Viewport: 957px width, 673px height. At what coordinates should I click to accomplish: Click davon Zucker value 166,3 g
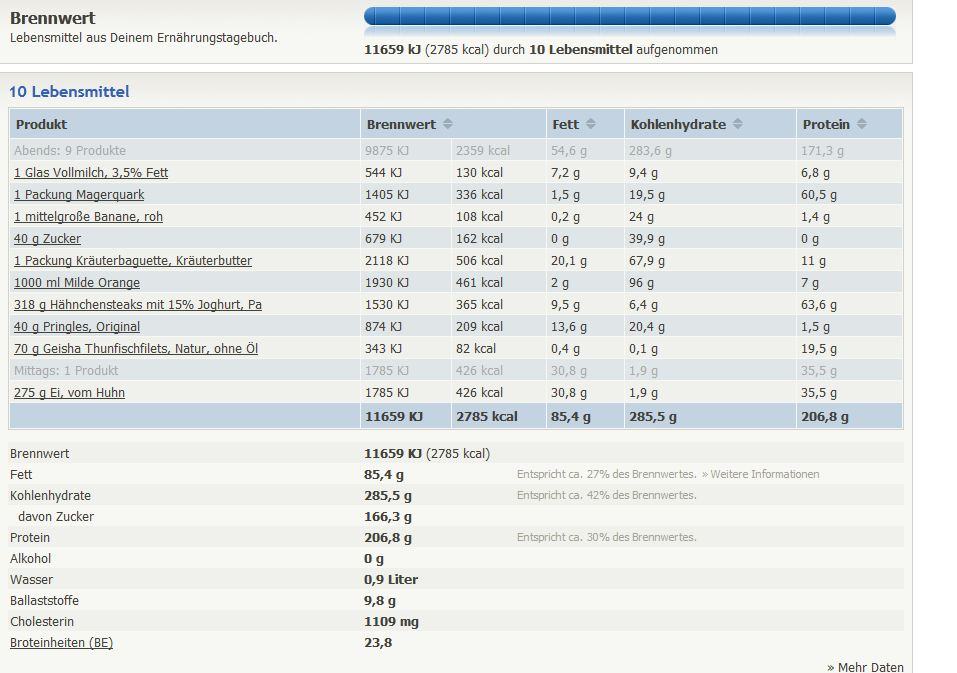[x=388, y=517]
